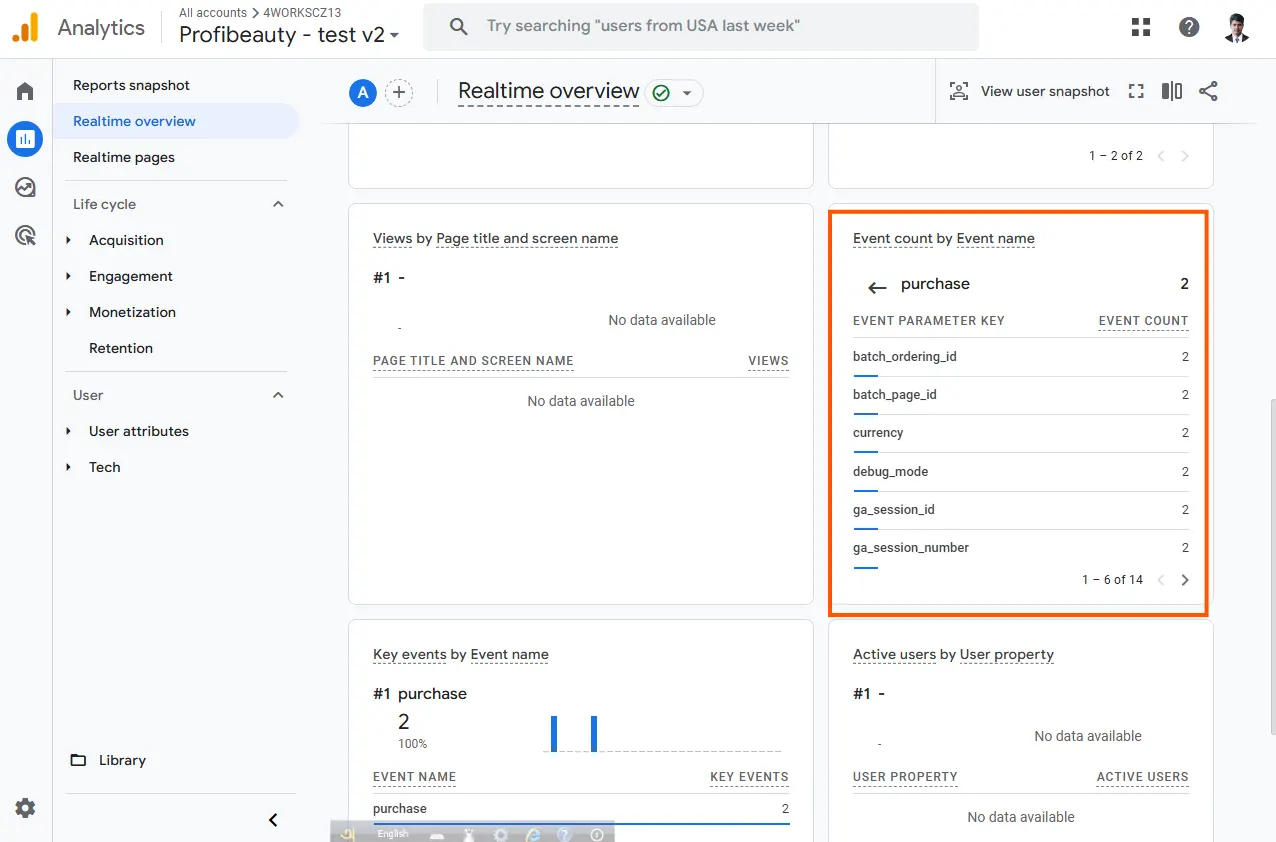
Task: Add a new comparison
Action: point(399,93)
